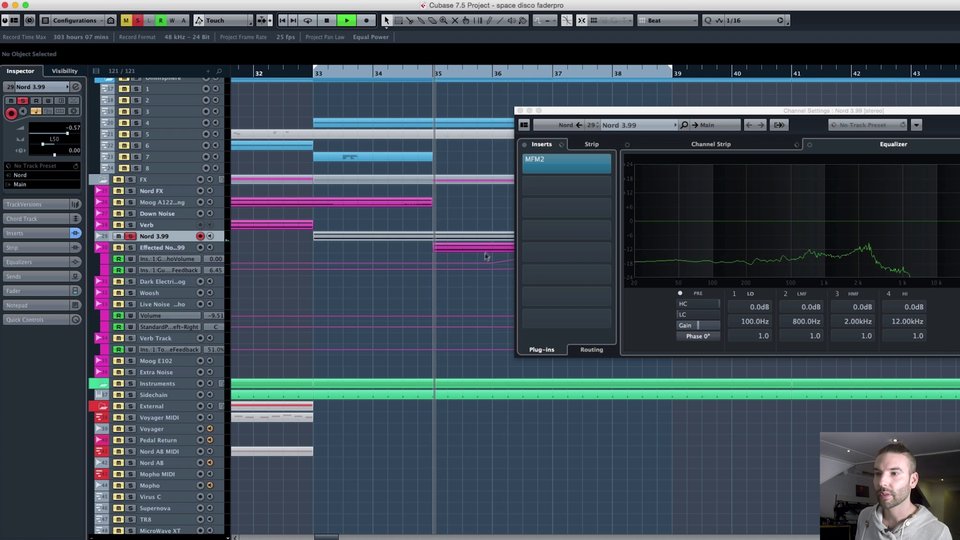960x540 pixels.
Task: Select the Object Selection arrow tool
Action: point(386,20)
